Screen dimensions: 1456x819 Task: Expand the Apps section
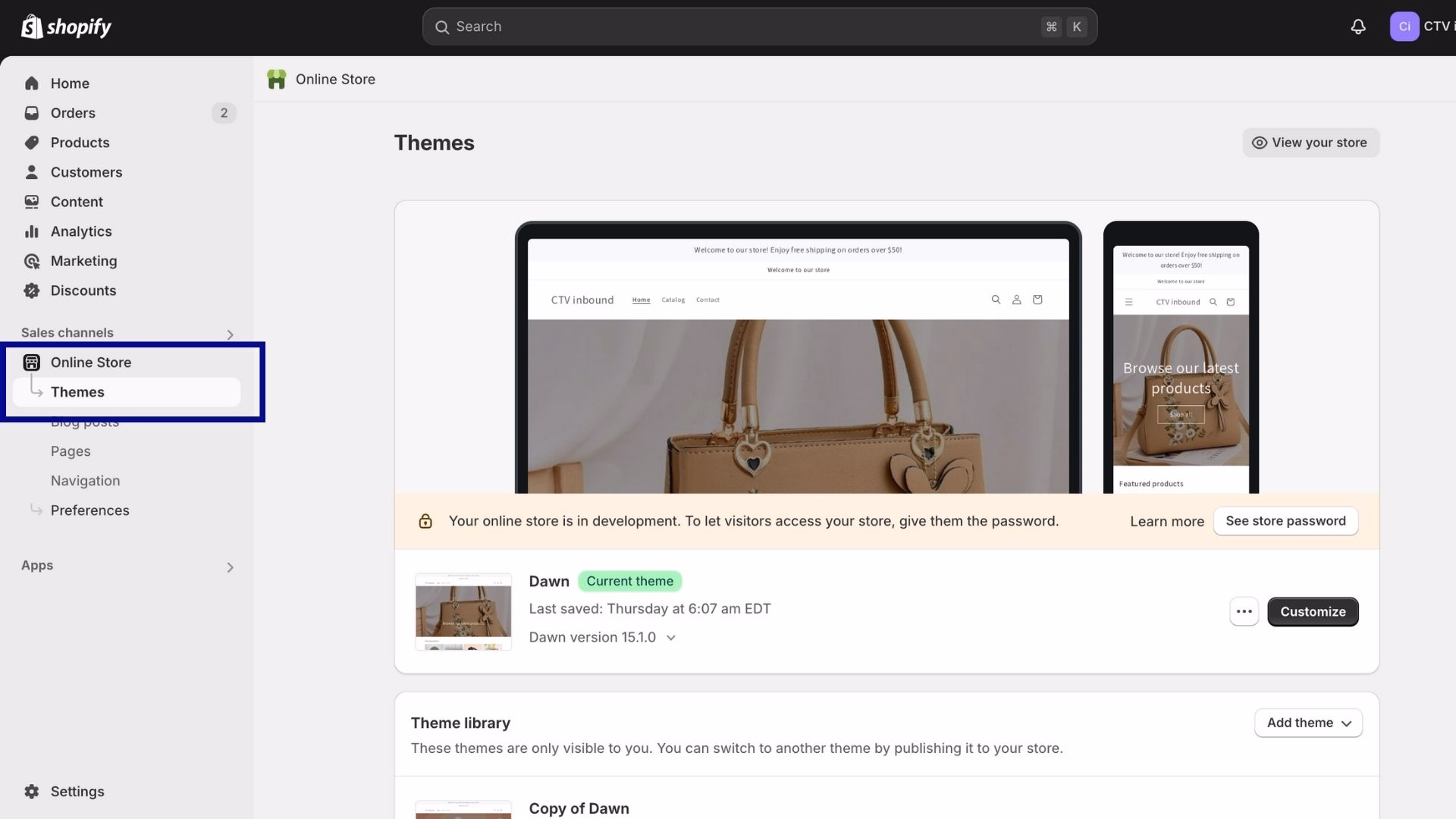coord(230,567)
